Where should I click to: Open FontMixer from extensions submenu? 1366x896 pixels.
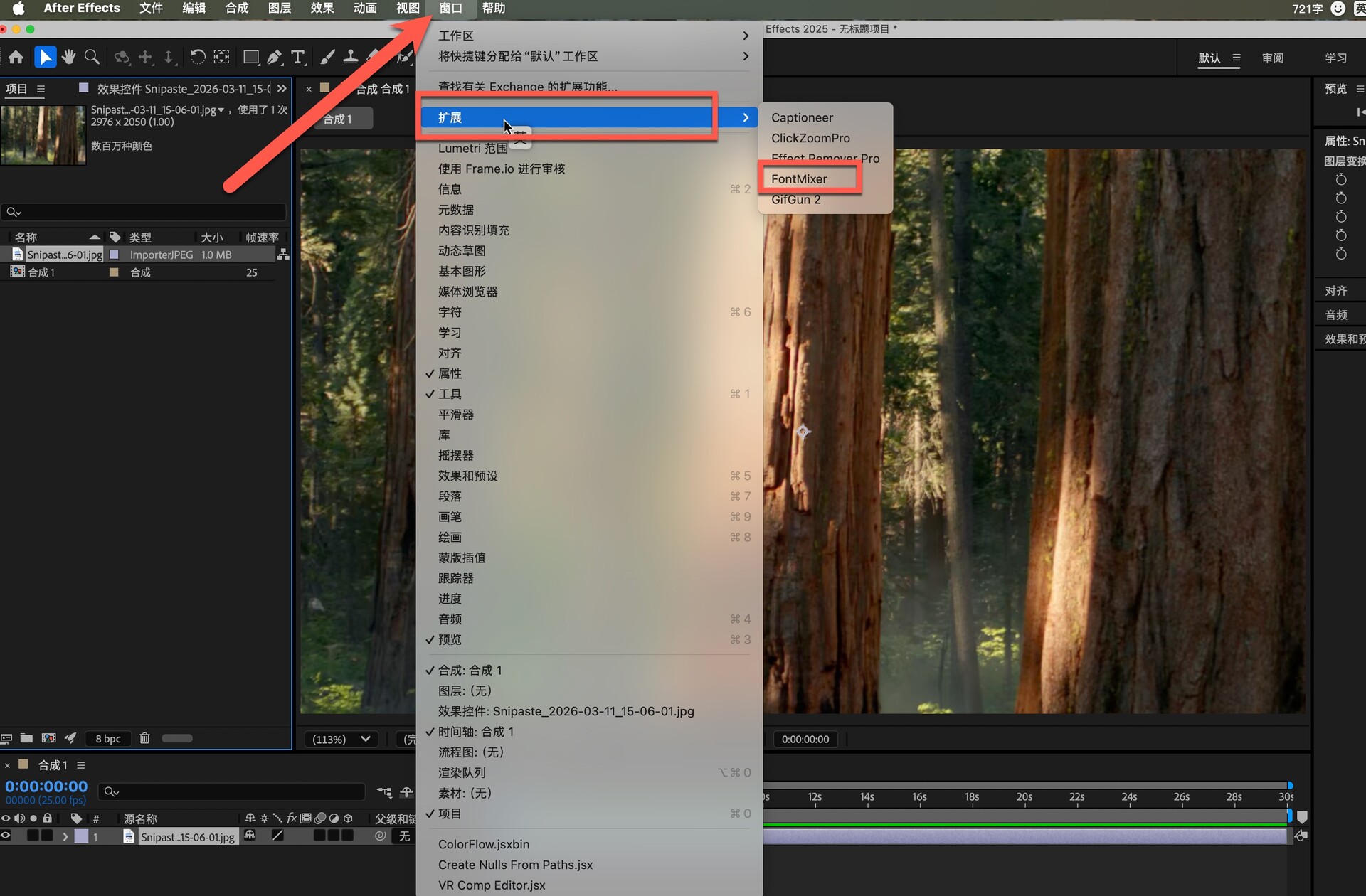pyautogui.click(x=799, y=178)
